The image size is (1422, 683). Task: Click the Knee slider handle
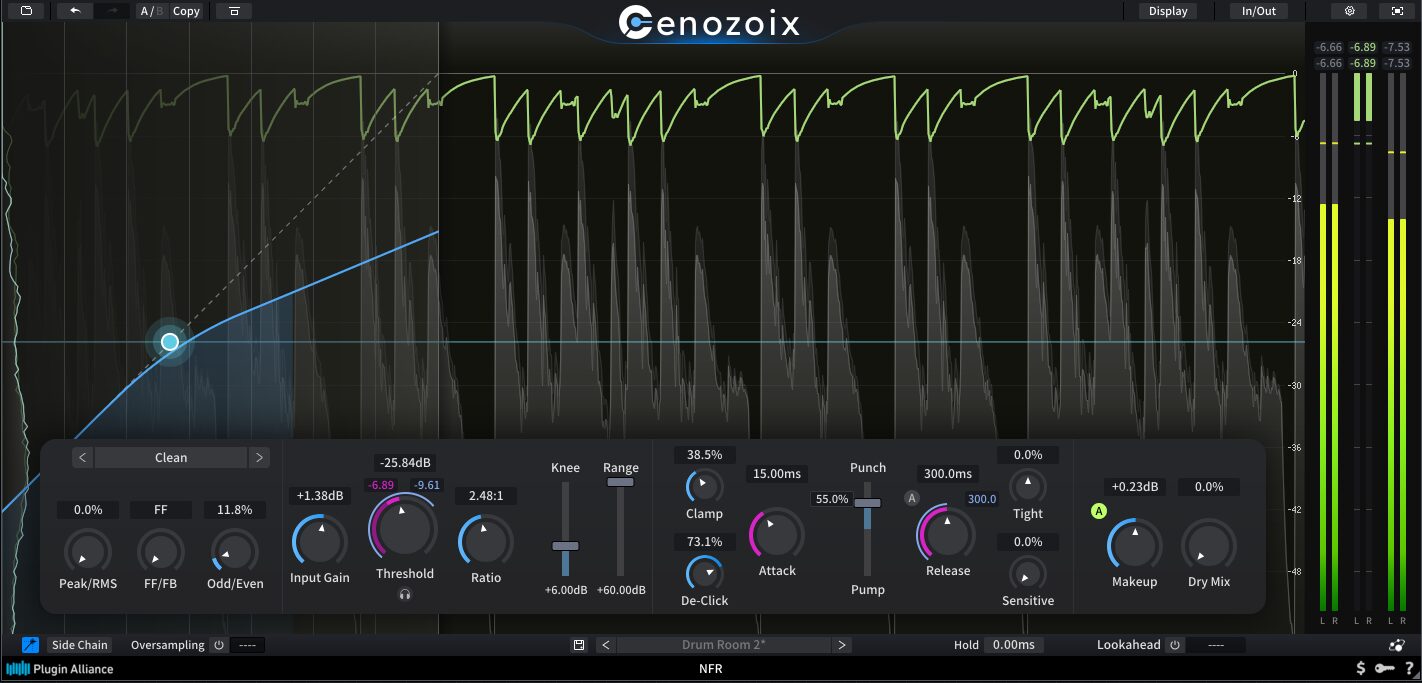pyautogui.click(x=565, y=546)
